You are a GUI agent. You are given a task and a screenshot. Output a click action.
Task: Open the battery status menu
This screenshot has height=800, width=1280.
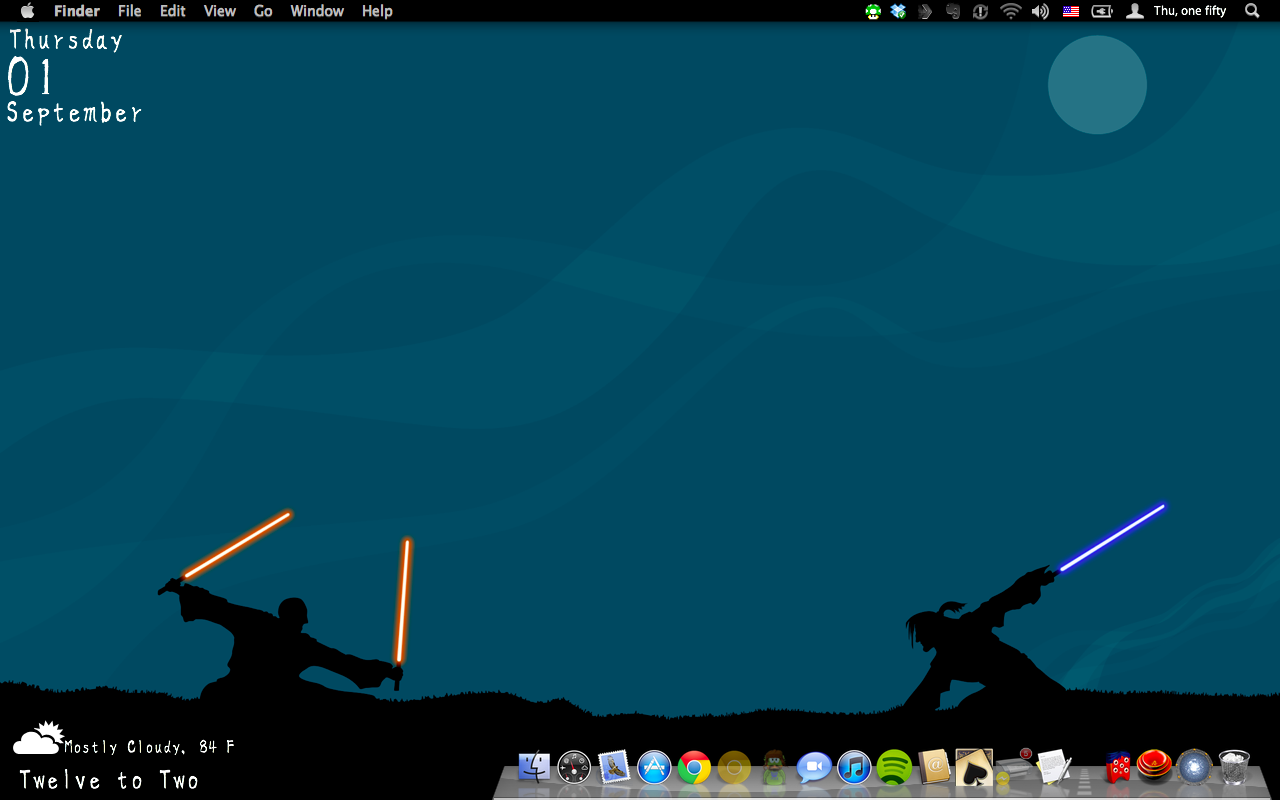tap(1102, 11)
